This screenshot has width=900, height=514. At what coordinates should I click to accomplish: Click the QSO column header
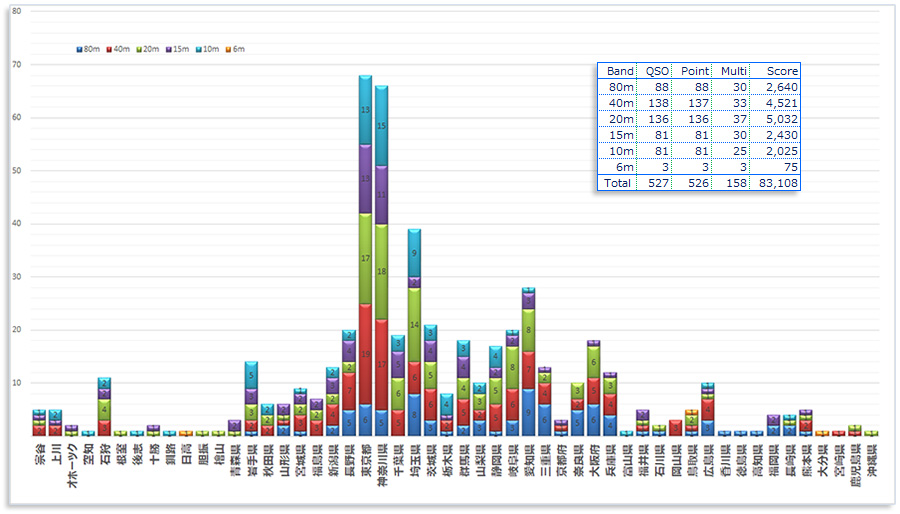(657, 71)
